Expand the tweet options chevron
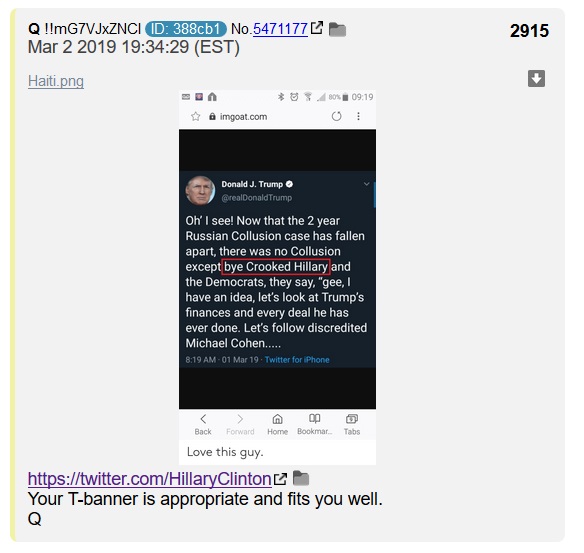The image size is (584, 553). tap(366, 184)
